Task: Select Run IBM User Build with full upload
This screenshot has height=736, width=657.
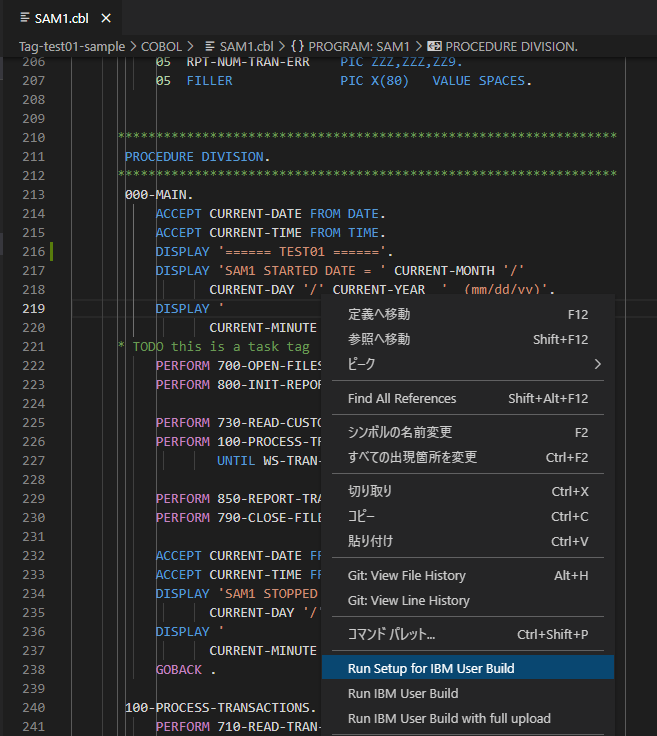Action: 468,718
